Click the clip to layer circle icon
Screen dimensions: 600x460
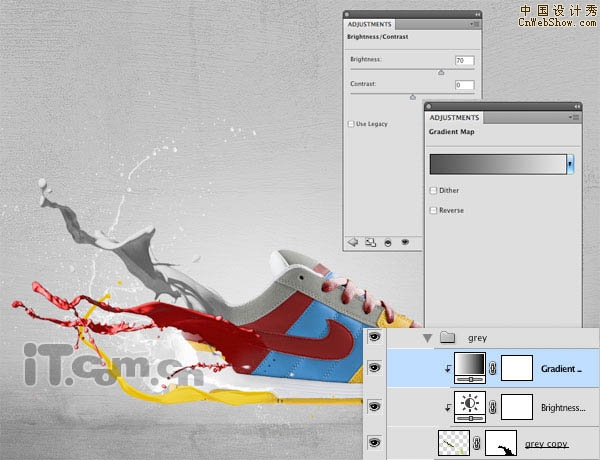click(x=388, y=241)
